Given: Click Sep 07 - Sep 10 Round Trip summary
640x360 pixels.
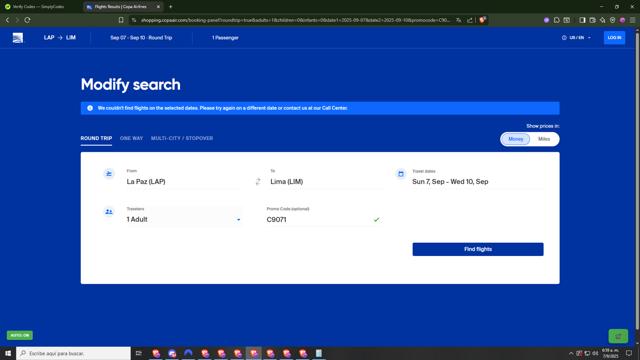Looking at the screenshot, I should 141,38.
